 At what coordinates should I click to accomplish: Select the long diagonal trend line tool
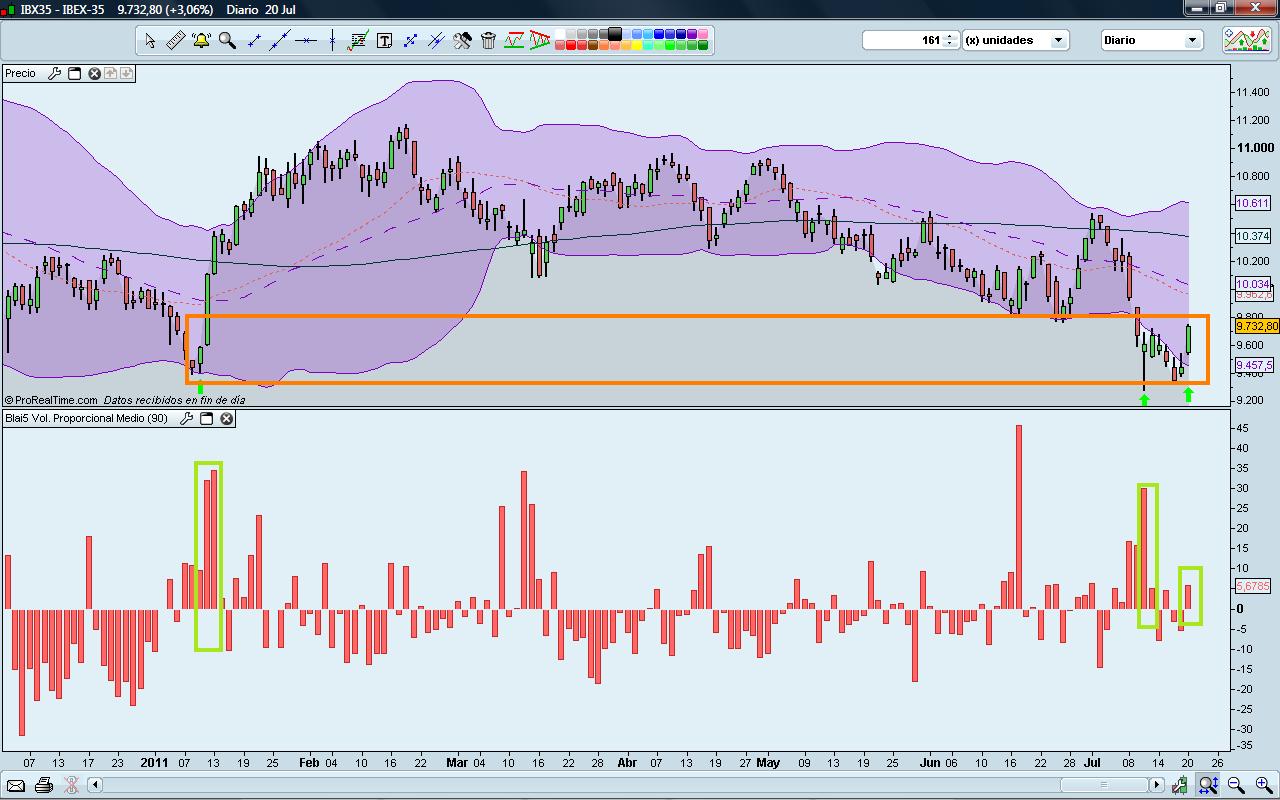pos(280,40)
